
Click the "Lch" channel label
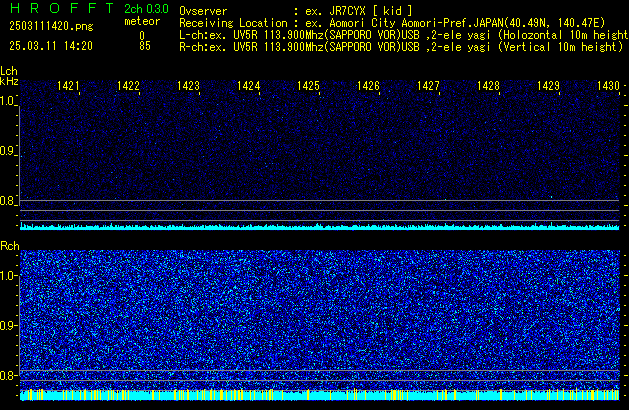coord(9,71)
